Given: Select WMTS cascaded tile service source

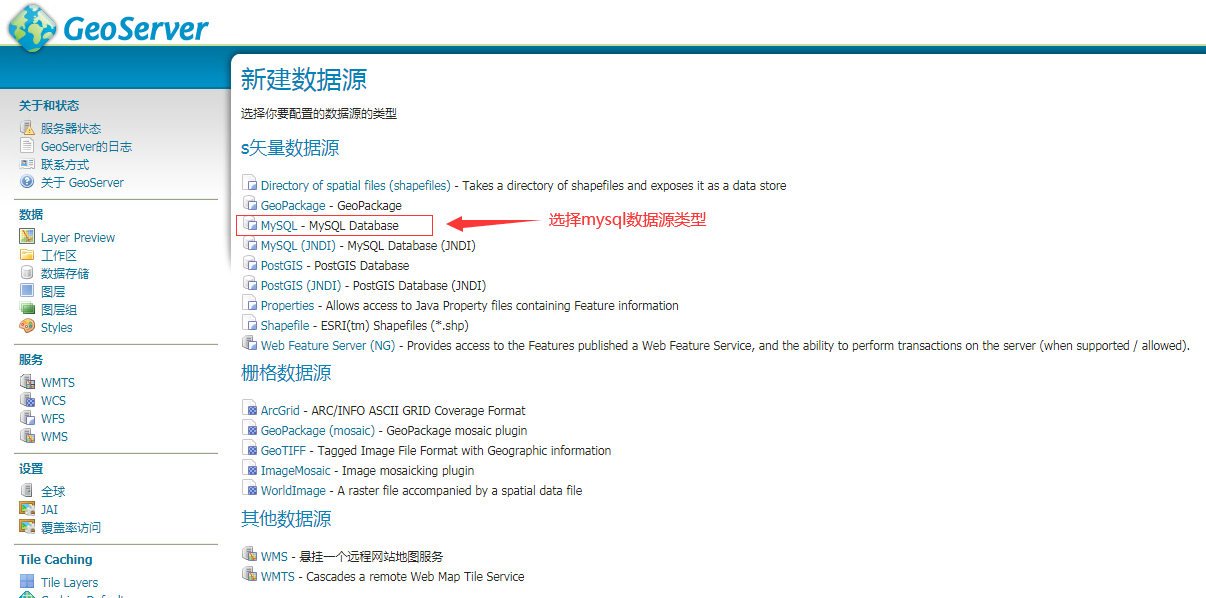Looking at the screenshot, I should point(278,576).
